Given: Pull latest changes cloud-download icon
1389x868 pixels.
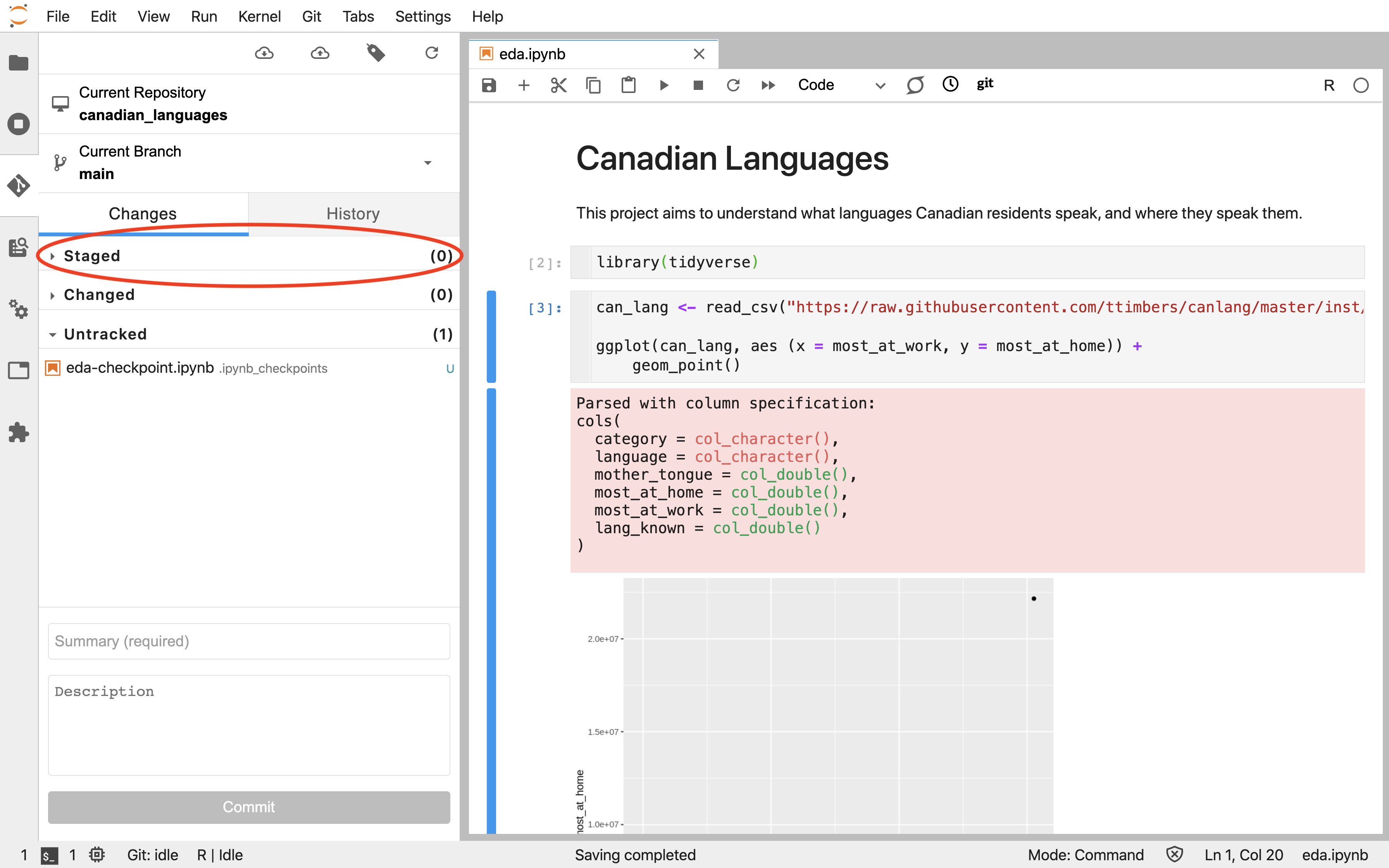Looking at the screenshot, I should tap(264, 53).
